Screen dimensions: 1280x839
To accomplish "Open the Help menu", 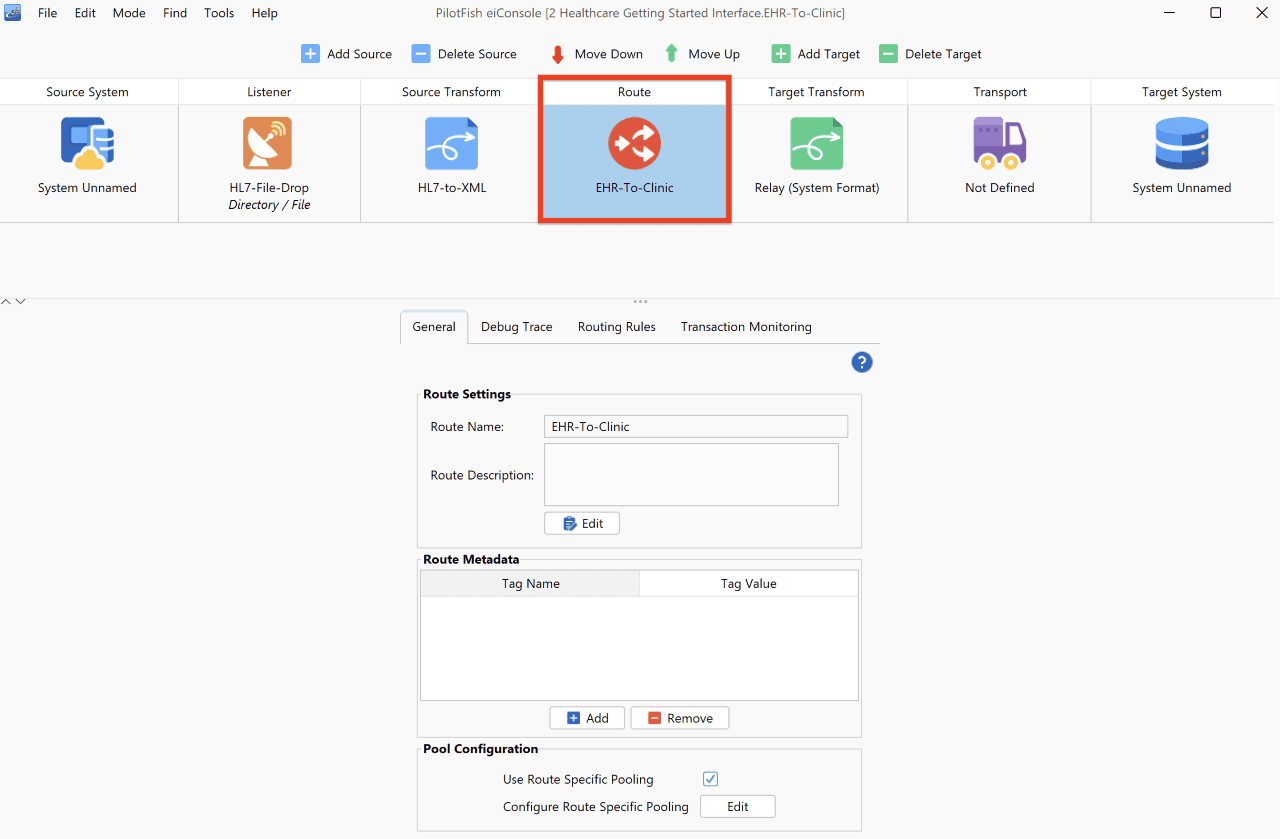I will point(265,13).
